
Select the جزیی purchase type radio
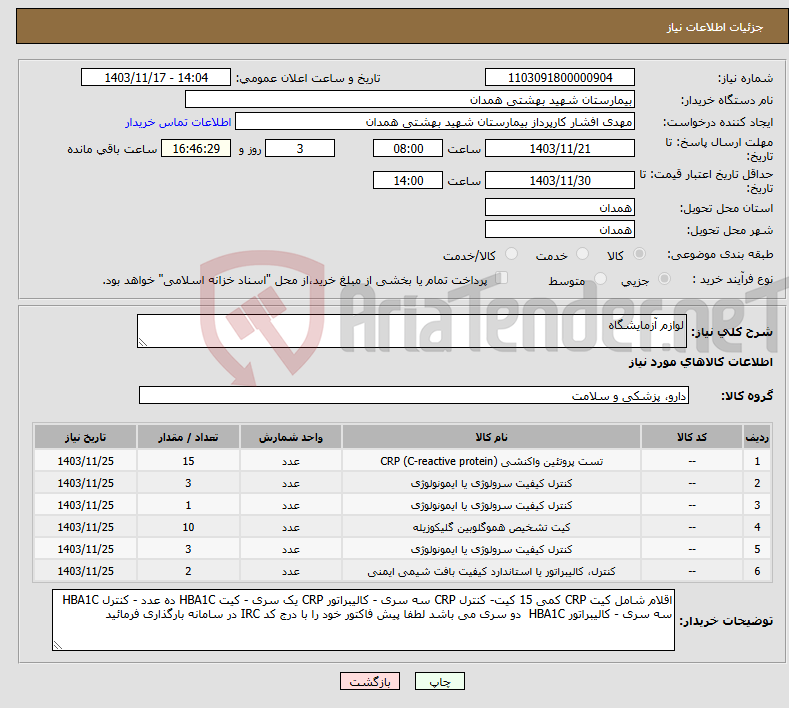point(664,278)
